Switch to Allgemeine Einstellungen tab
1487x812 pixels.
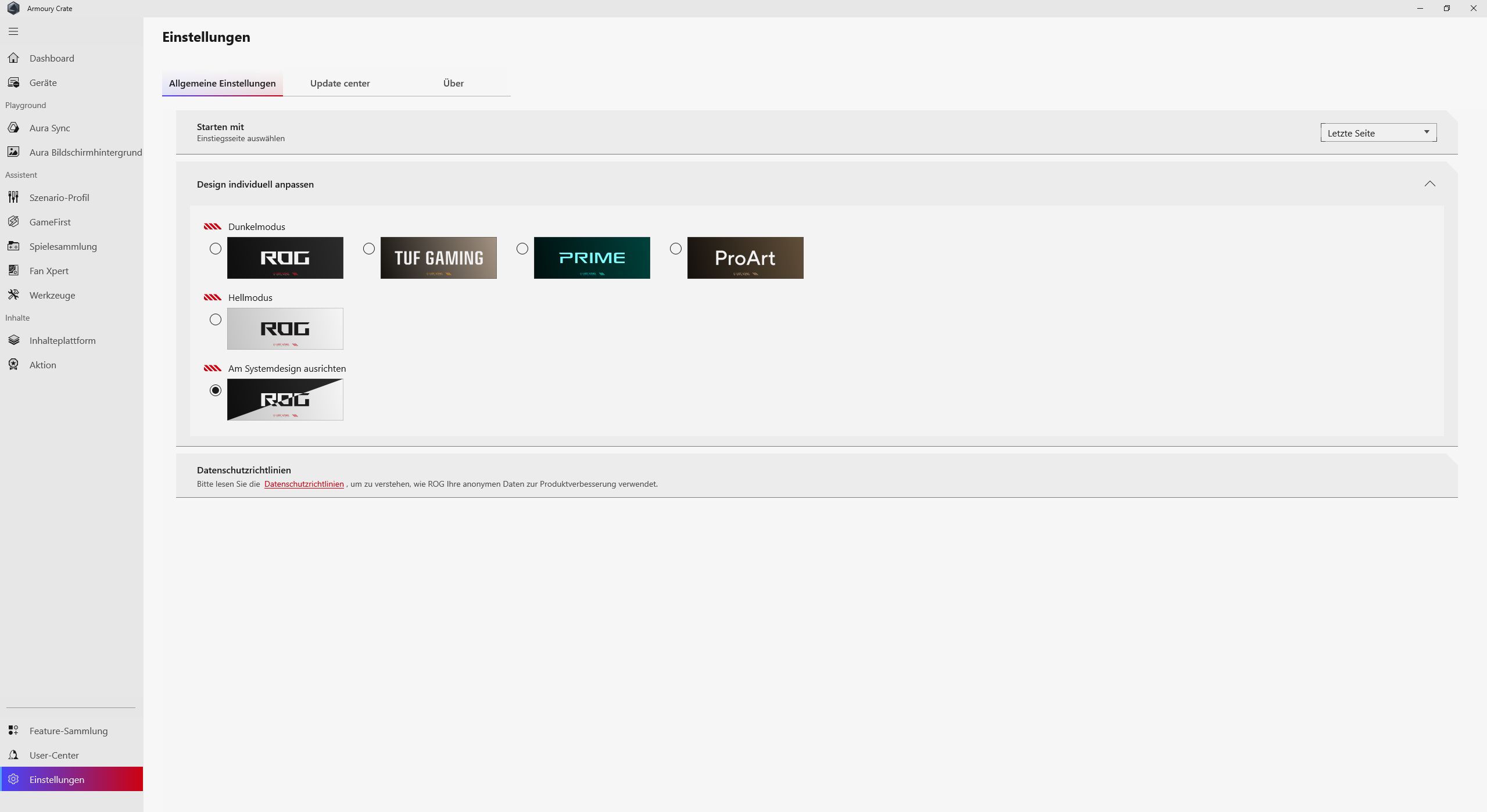223,83
